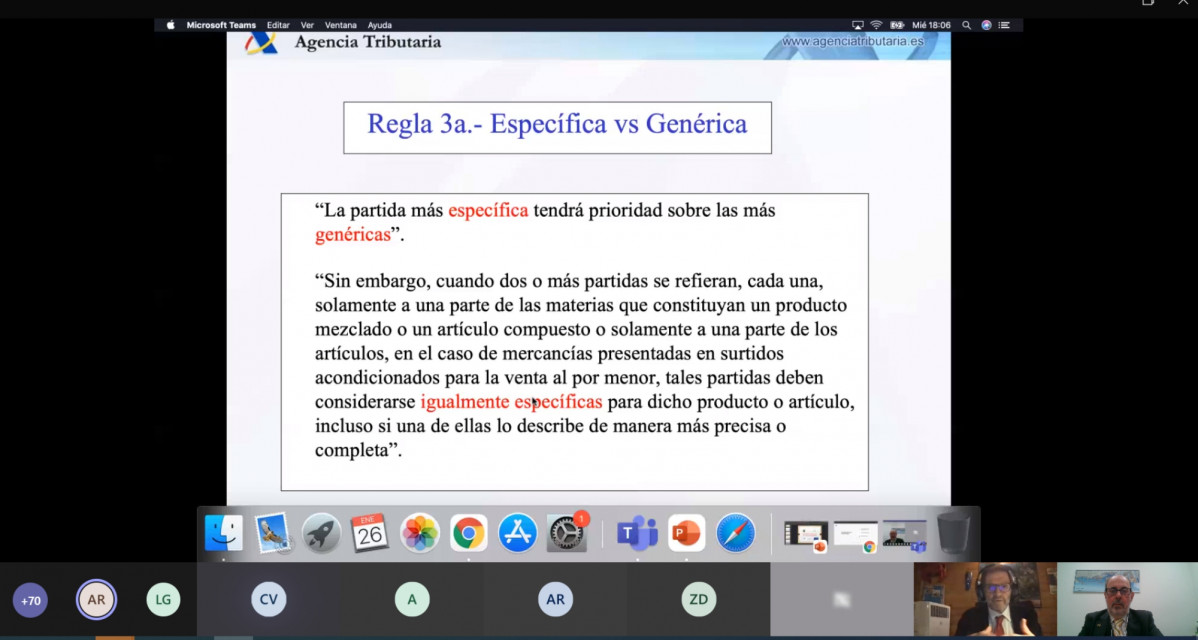1198x640 pixels.
Task: Open the Apple menu
Action: (x=169, y=24)
